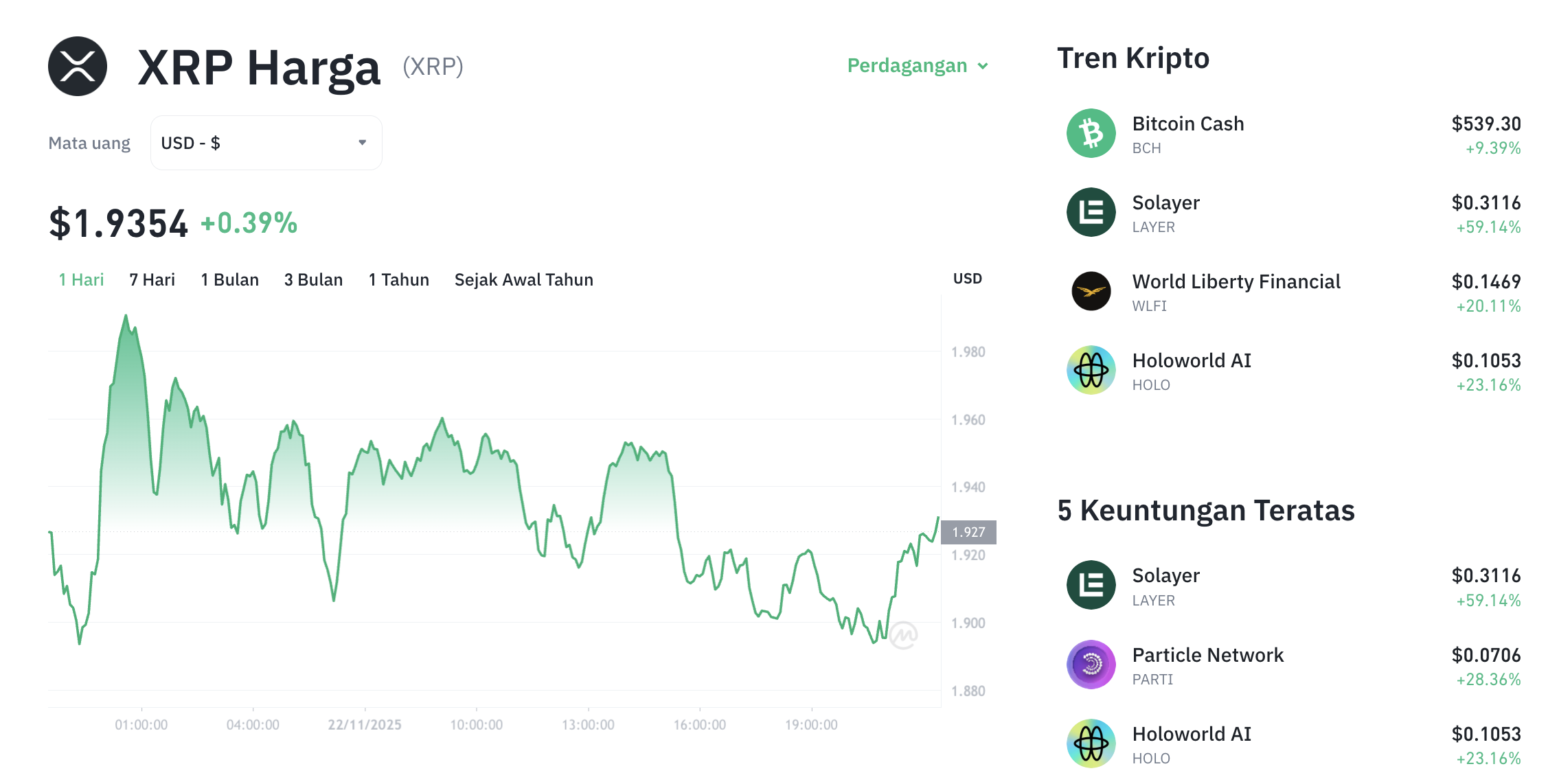Click the dropdown arrow on the Mata uang selector

(x=363, y=142)
